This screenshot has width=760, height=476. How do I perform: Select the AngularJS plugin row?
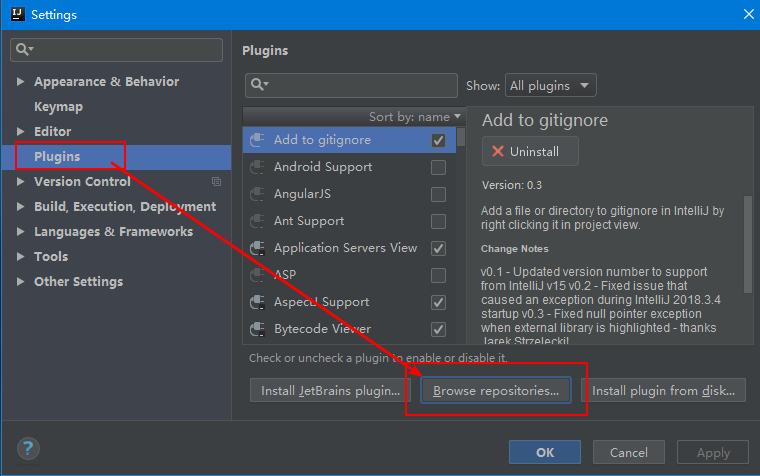click(x=349, y=194)
